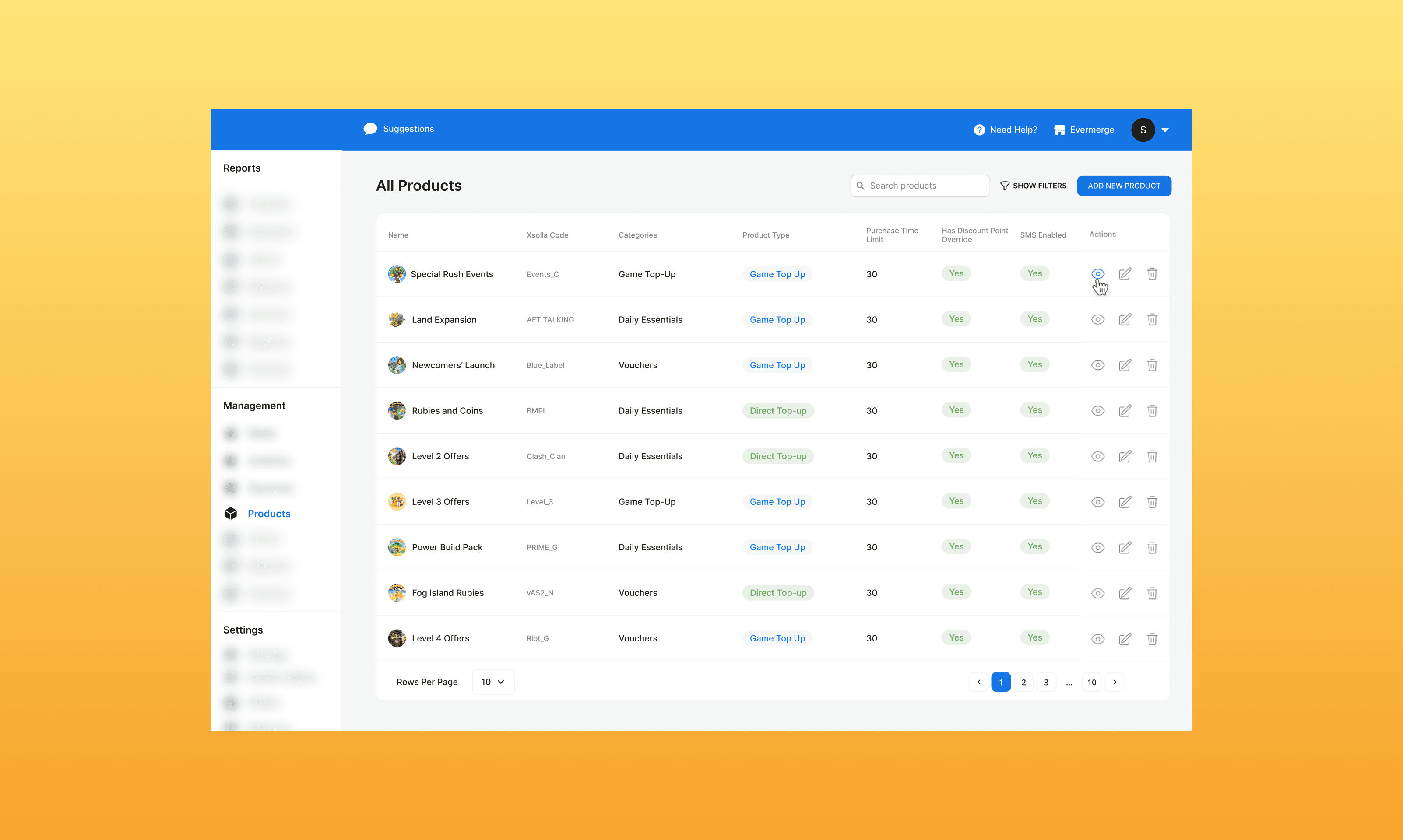Go to next page with right chevron

click(x=1114, y=682)
